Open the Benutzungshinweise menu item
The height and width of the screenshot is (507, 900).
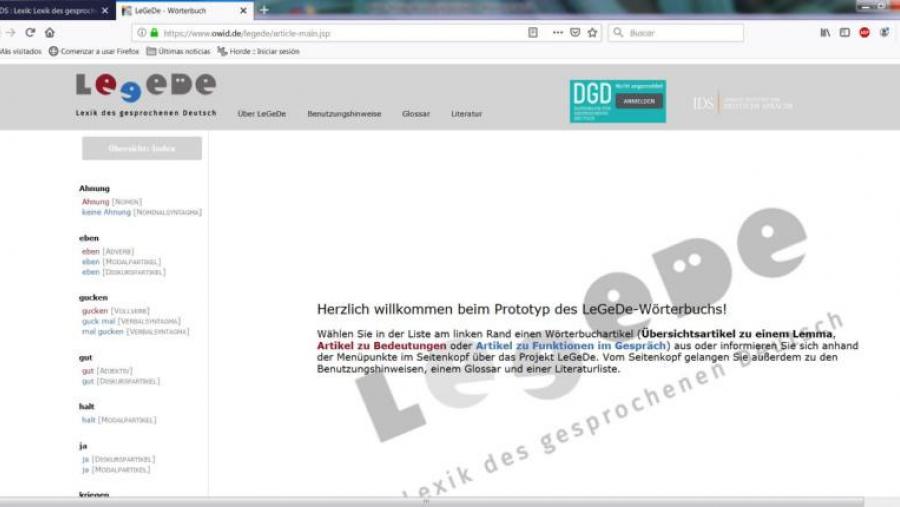click(344, 114)
